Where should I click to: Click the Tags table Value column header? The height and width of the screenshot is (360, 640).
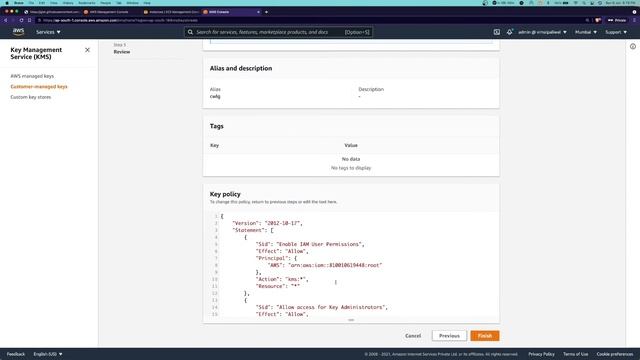[351, 145]
